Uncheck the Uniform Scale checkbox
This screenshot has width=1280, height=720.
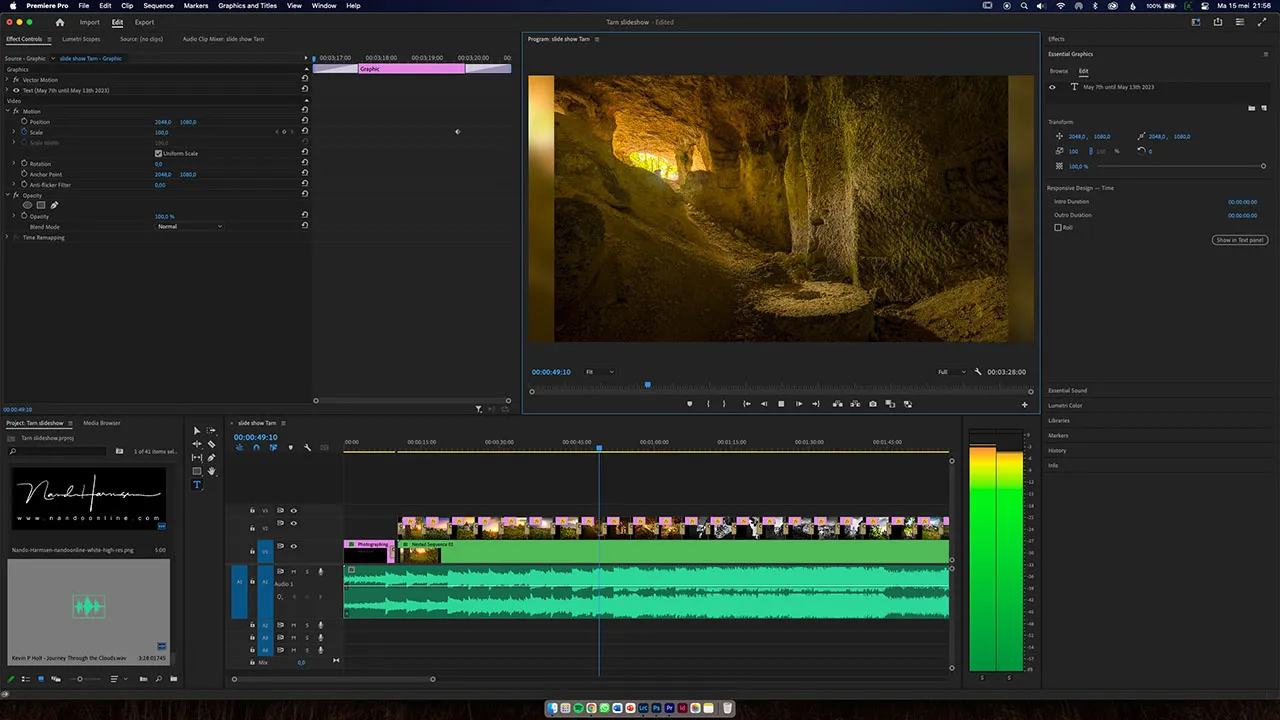[x=158, y=153]
